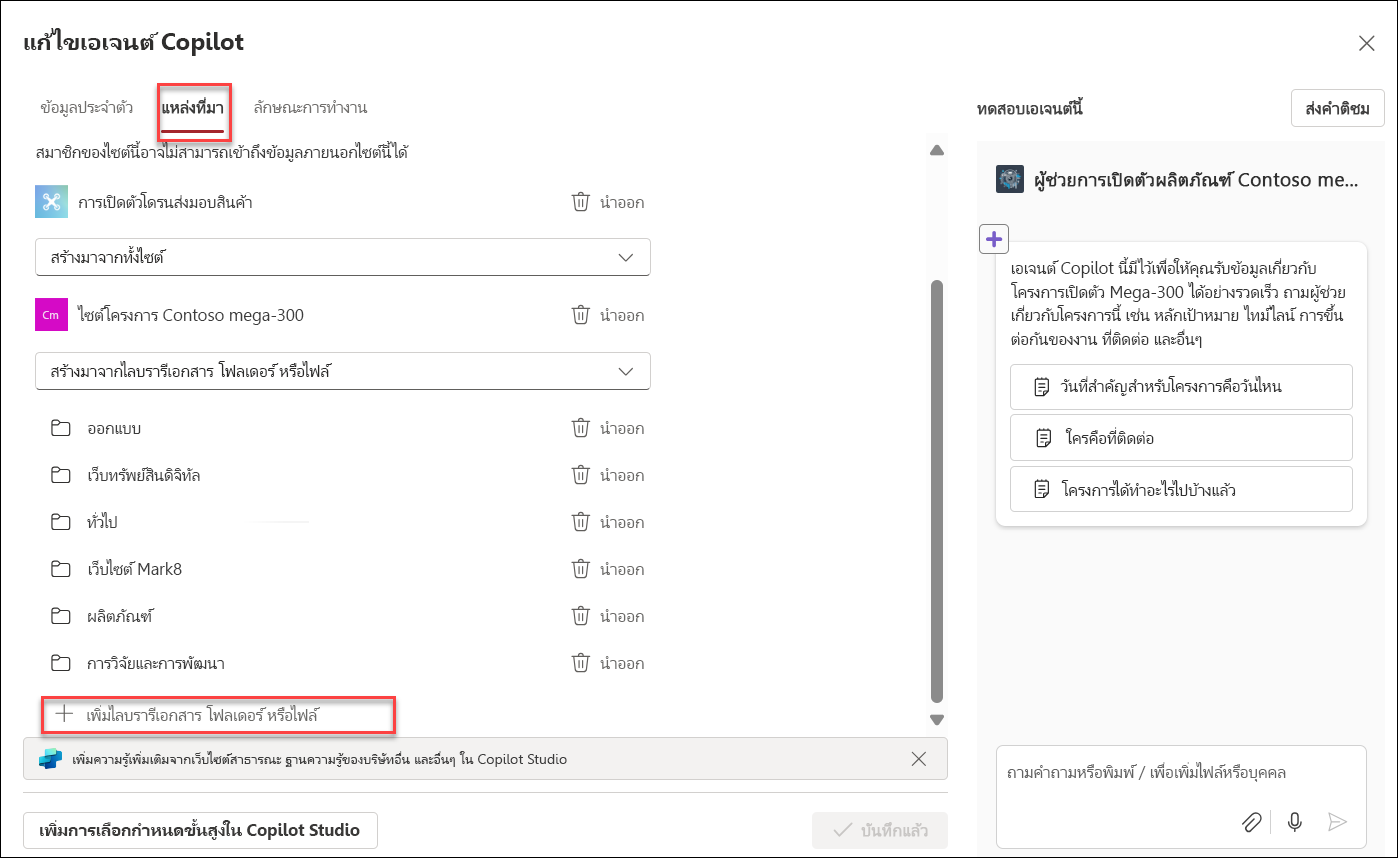1398x858 pixels.
Task: Click เพิ่มการเลือกกำหนดขั้นสูงใน Copilot Studio button
Action: pyautogui.click(x=200, y=830)
